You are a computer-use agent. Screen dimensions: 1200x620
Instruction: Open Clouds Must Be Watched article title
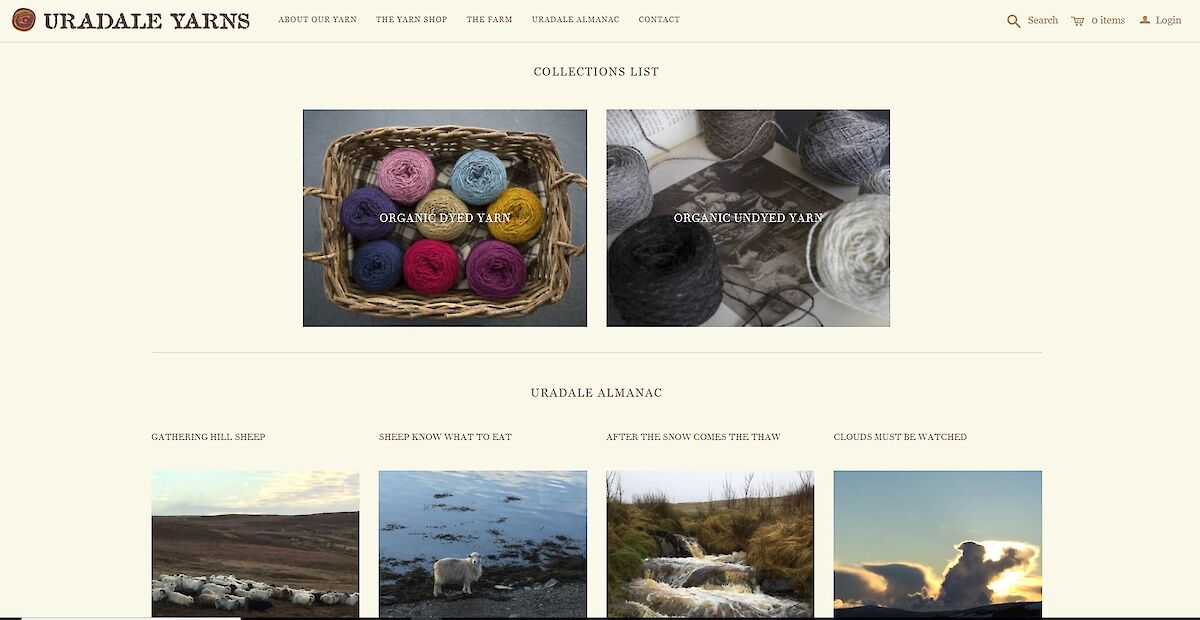click(900, 437)
